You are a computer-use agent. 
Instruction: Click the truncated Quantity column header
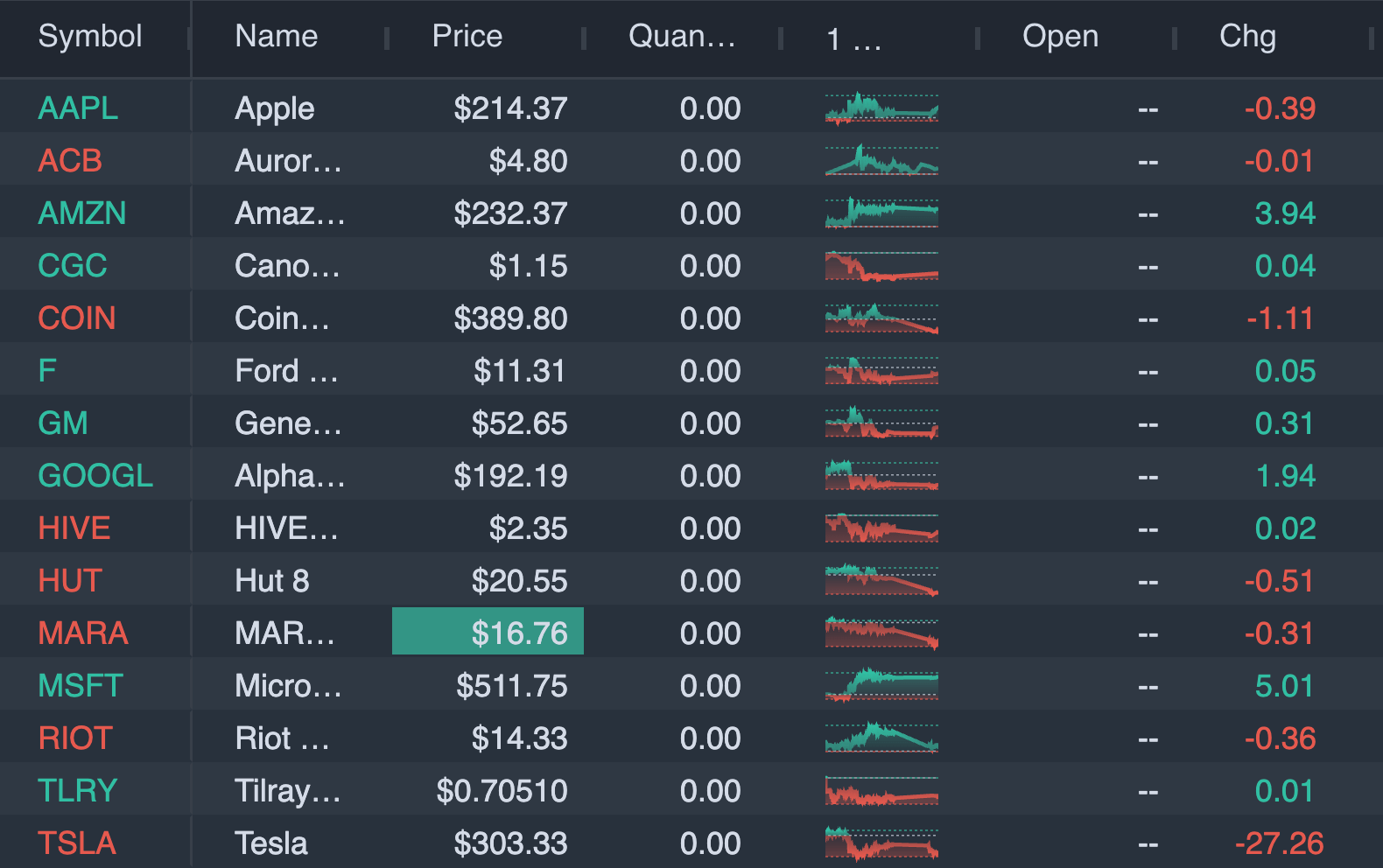click(x=681, y=37)
